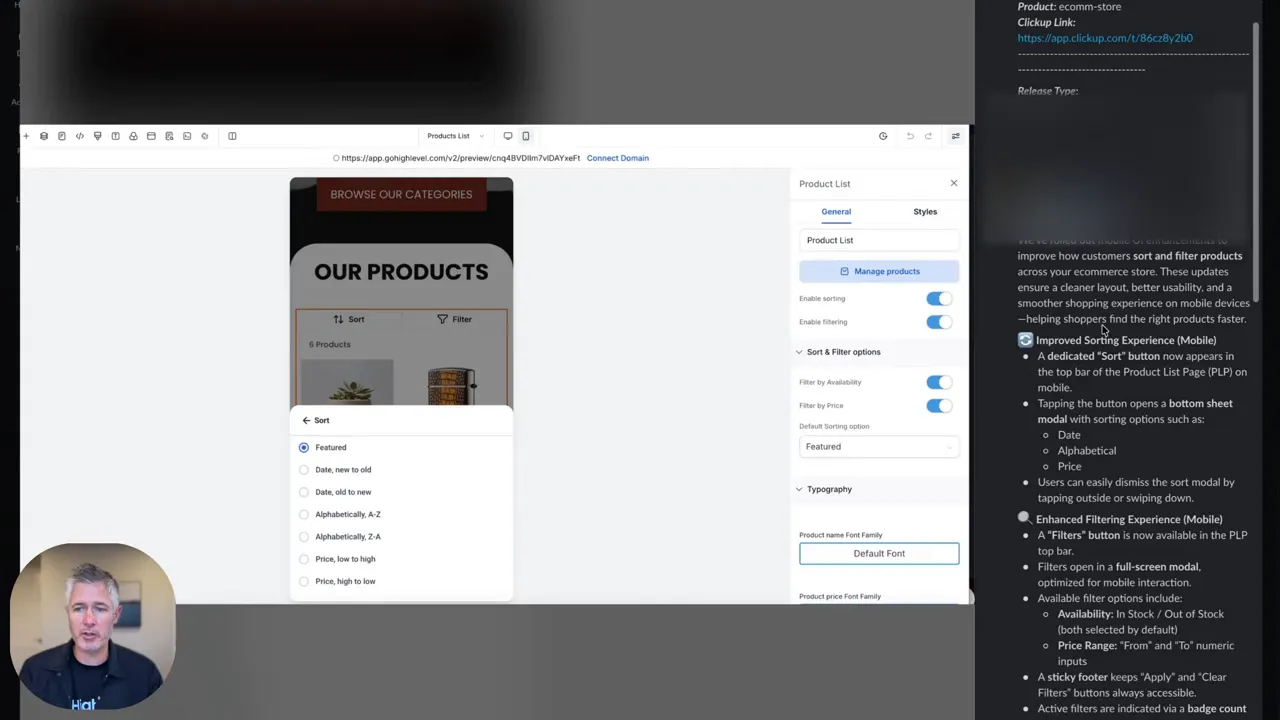This screenshot has width=1280, height=720.
Task: Select Price, high to low radio
Action: click(x=304, y=581)
